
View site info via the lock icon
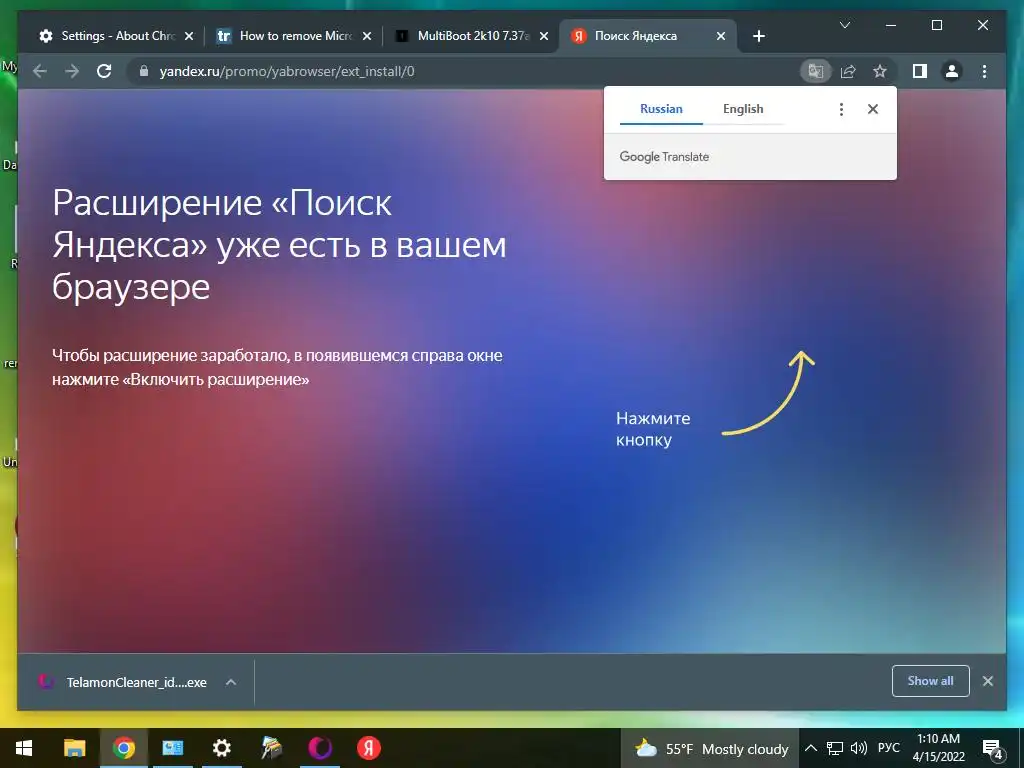coord(144,71)
